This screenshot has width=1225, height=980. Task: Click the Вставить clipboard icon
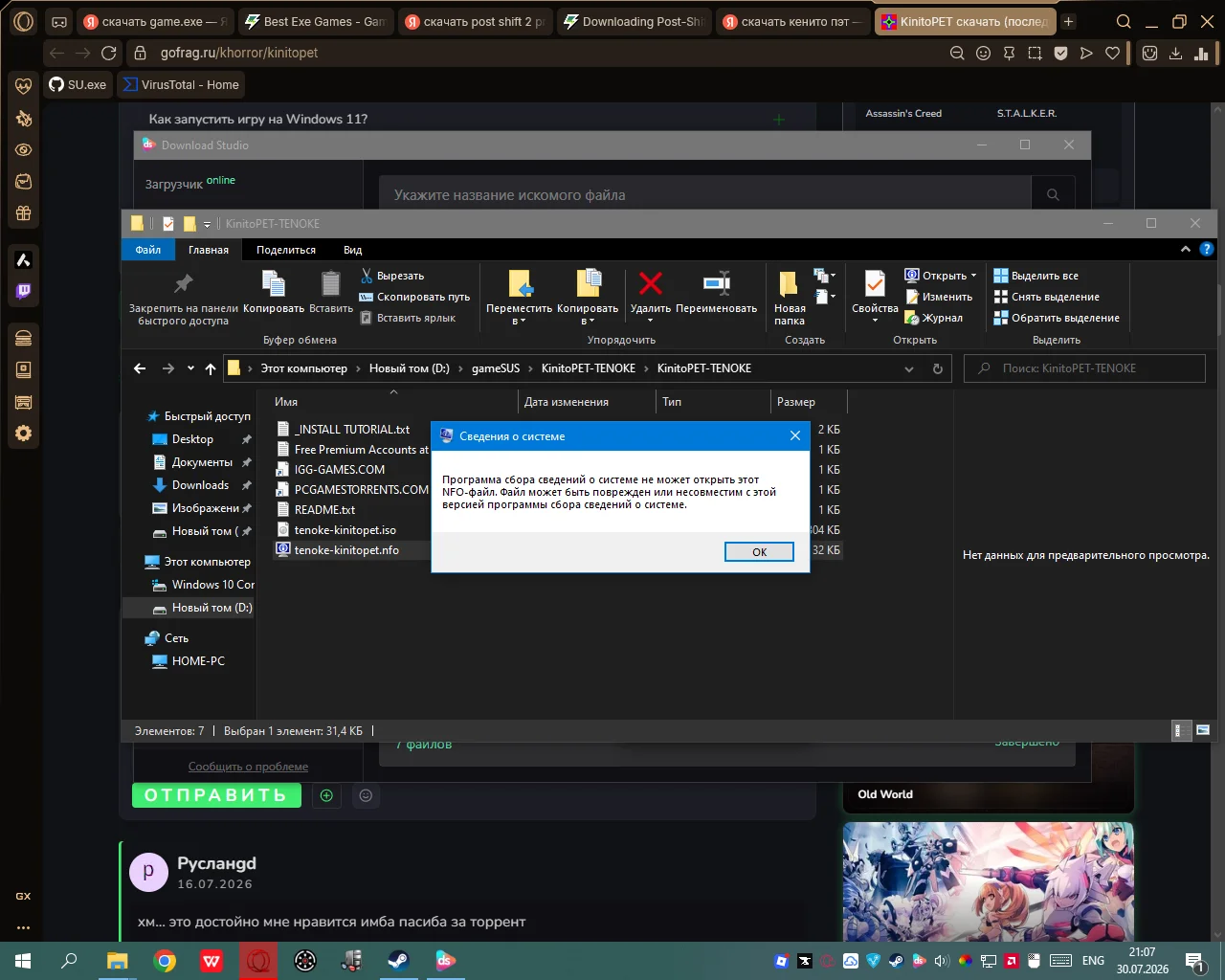pyautogui.click(x=331, y=283)
